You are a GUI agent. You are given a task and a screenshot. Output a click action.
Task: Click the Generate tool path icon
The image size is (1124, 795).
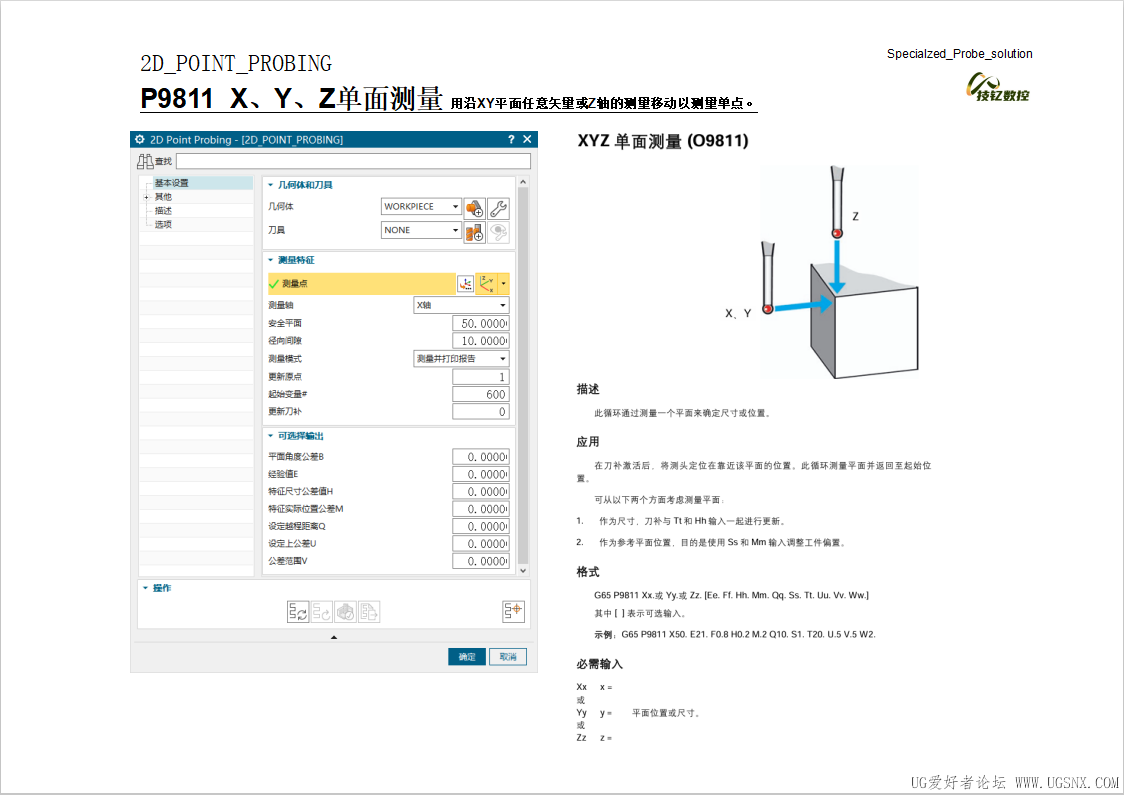tap(298, 611)
